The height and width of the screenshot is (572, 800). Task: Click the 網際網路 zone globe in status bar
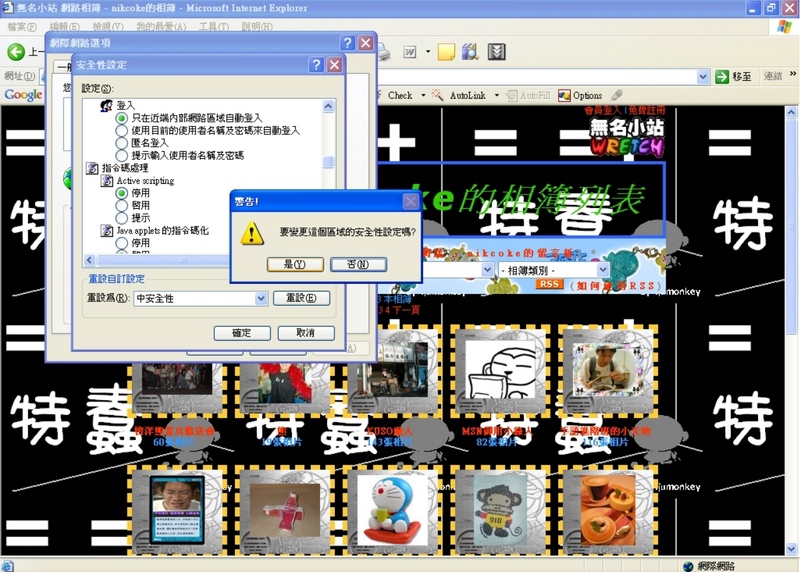[x=688, y=566]
